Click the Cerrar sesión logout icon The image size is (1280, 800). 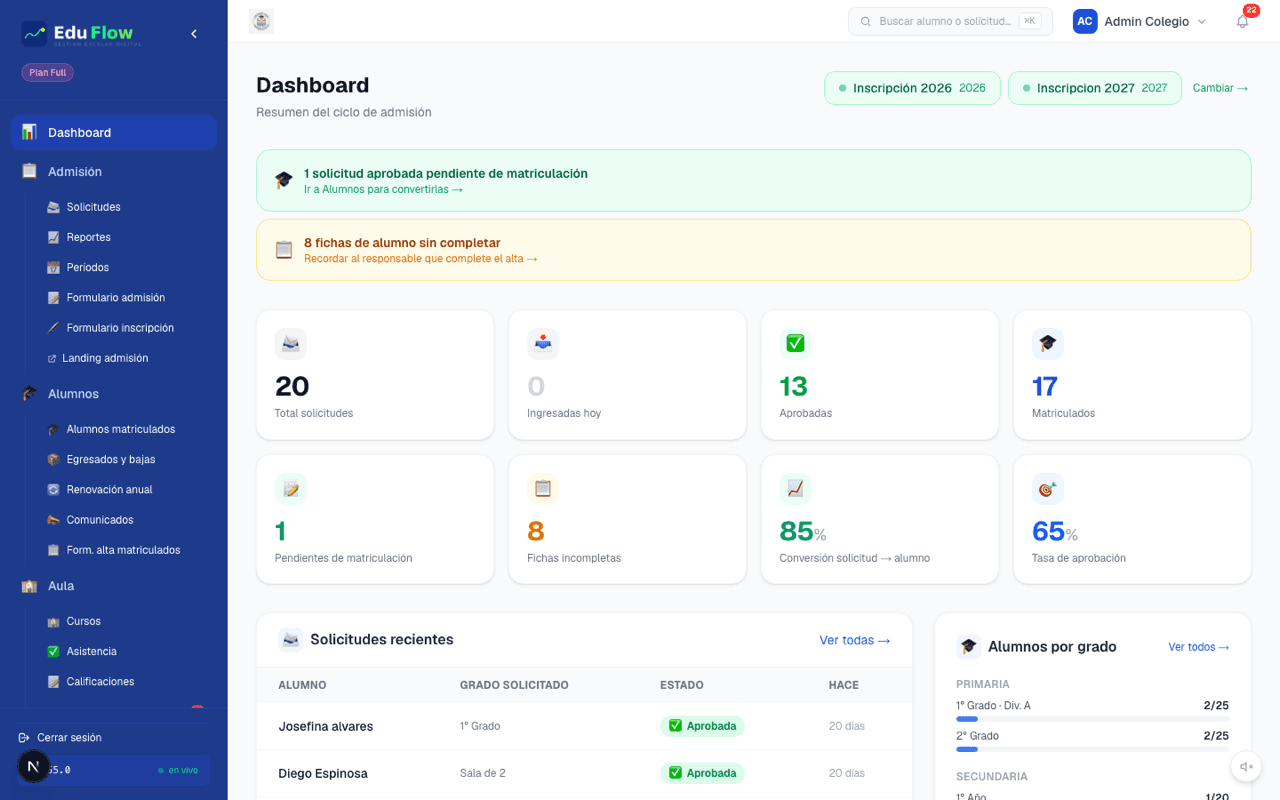24,738
